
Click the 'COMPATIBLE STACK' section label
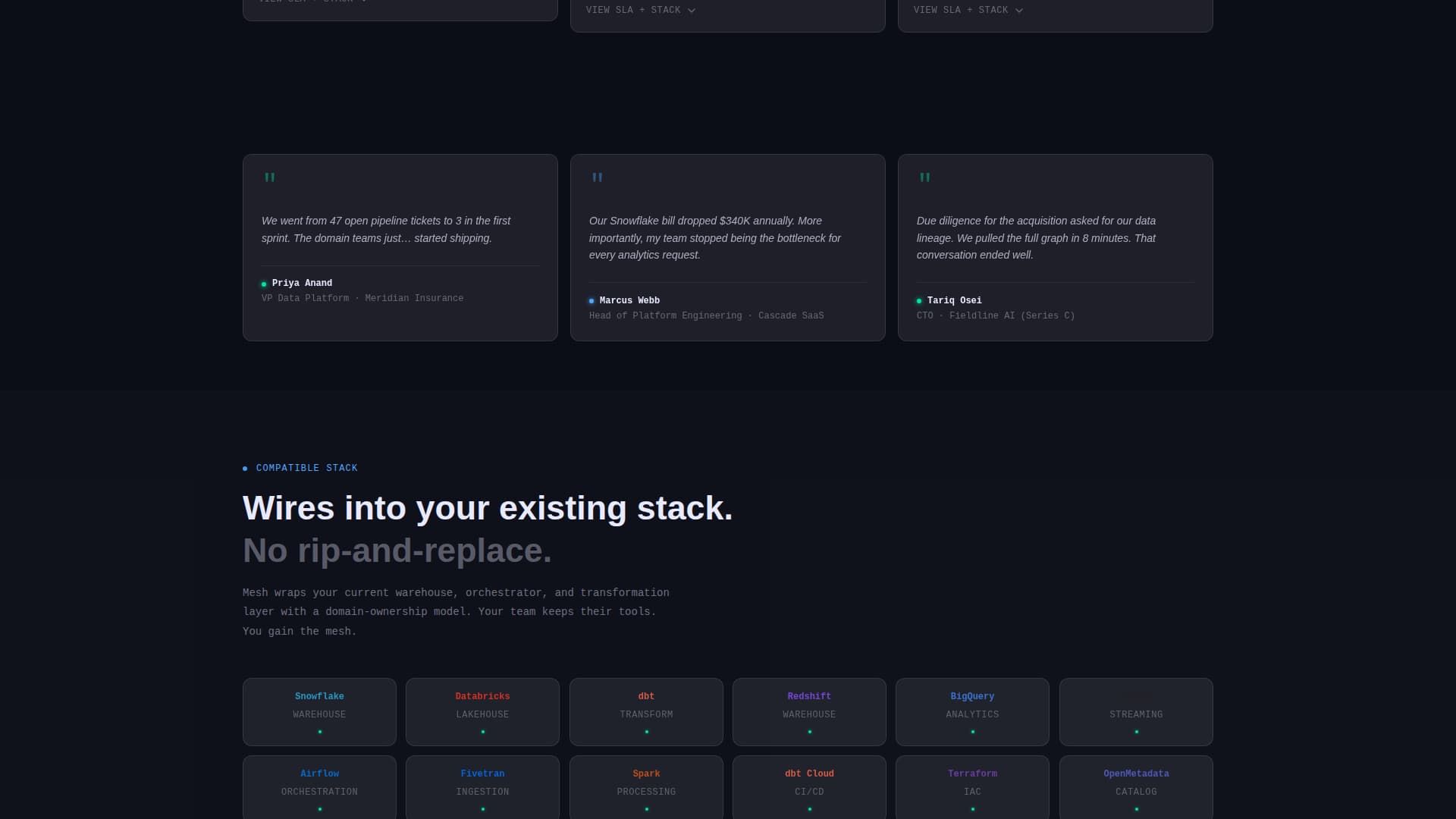[306, 468]
